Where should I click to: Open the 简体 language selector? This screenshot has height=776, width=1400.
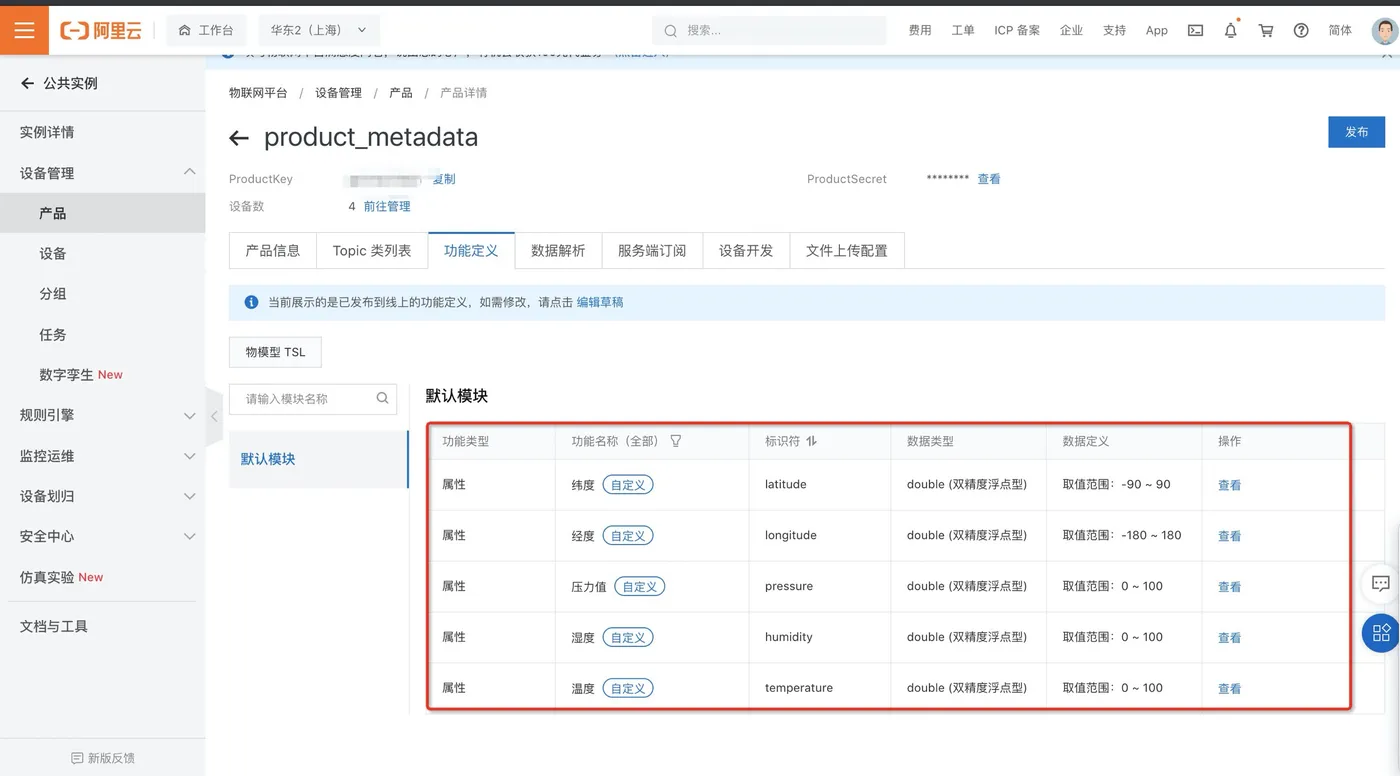pyautogui.click(x=1340, y=31)
